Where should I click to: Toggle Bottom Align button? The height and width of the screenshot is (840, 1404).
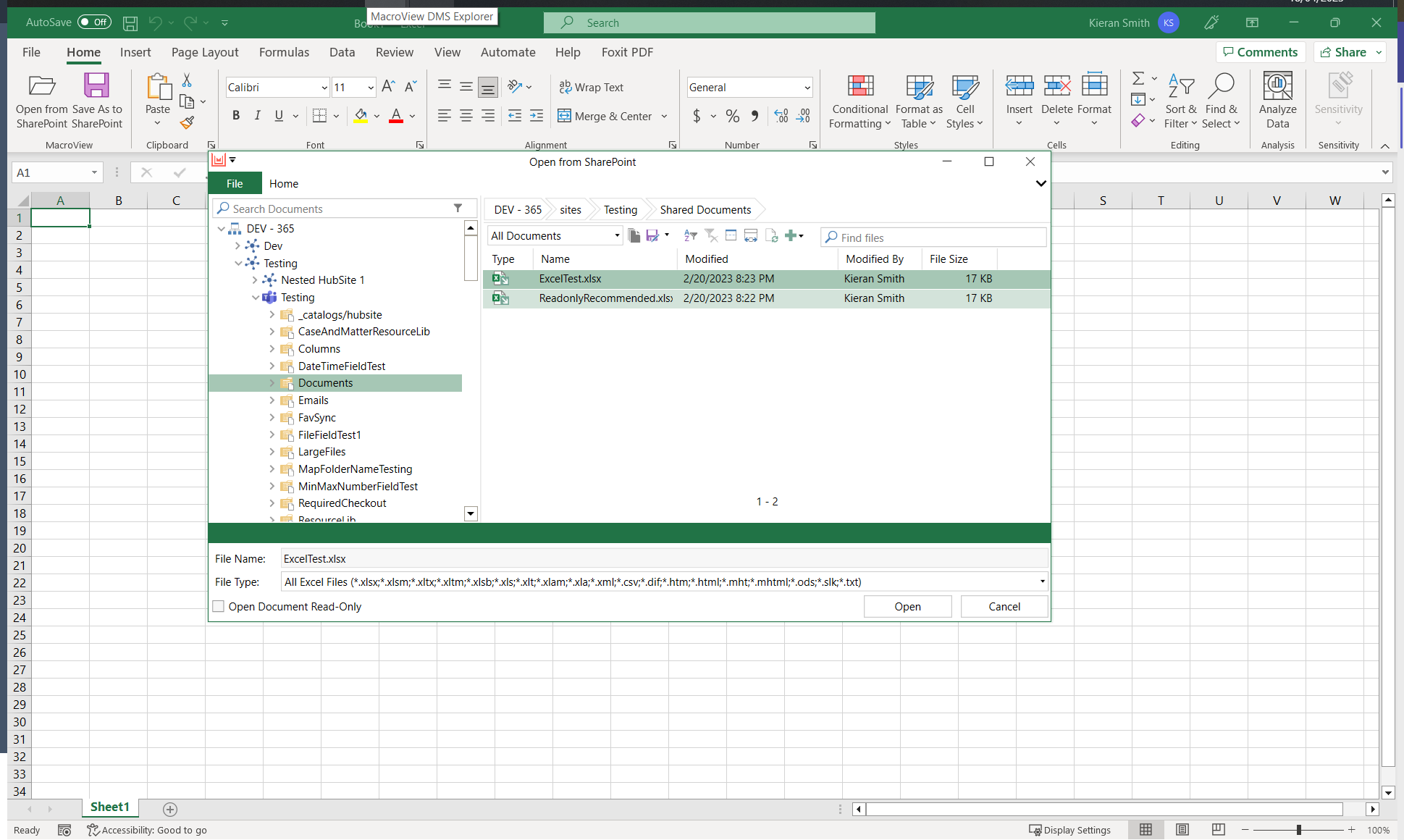coord(488,87)
